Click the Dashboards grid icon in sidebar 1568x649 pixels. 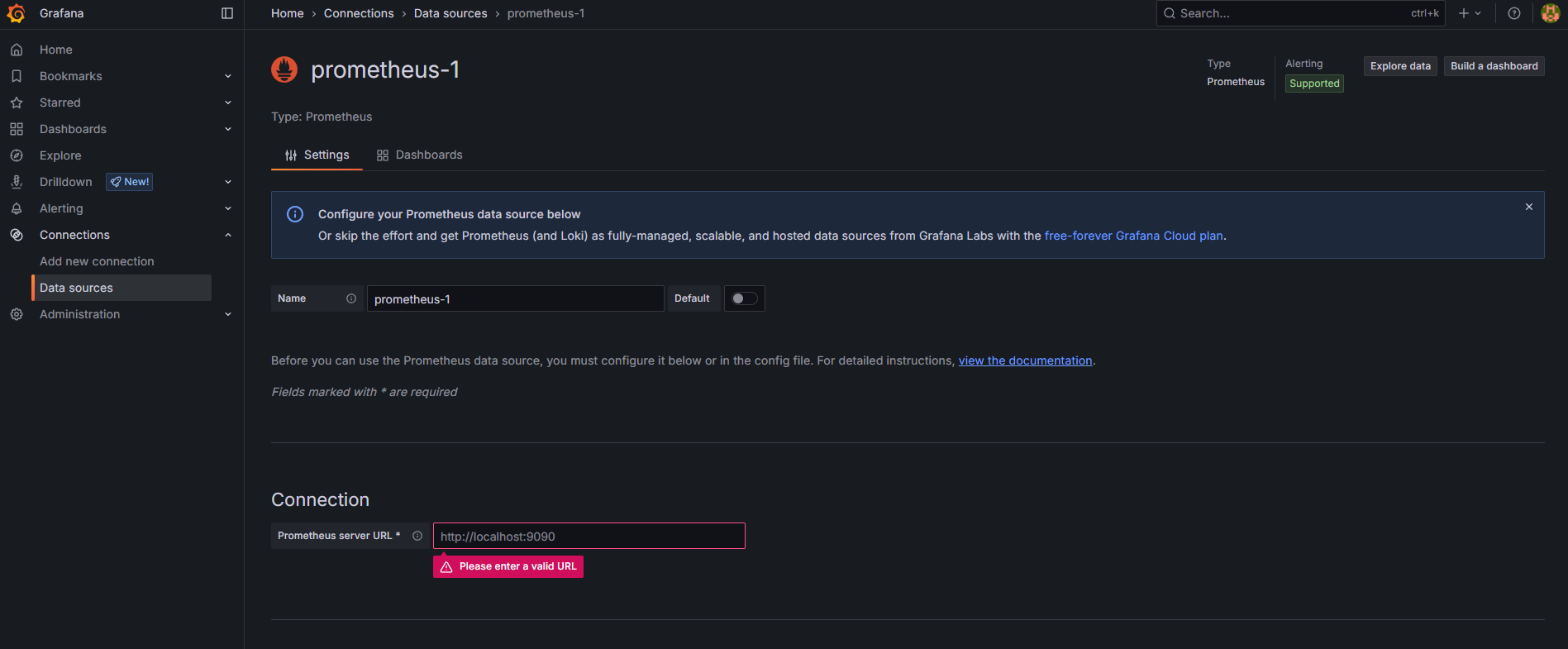pos(17,129)
